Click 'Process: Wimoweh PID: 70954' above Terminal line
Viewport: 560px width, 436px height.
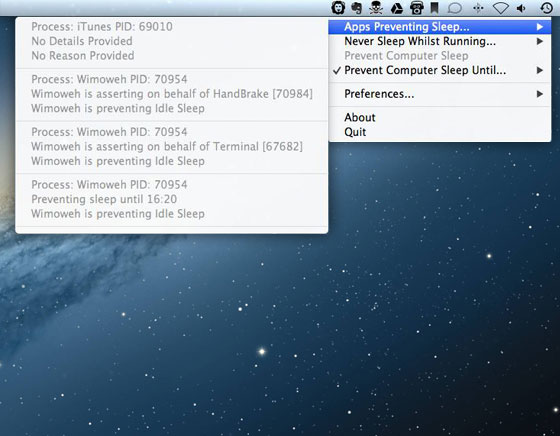[x=109, y=132]
